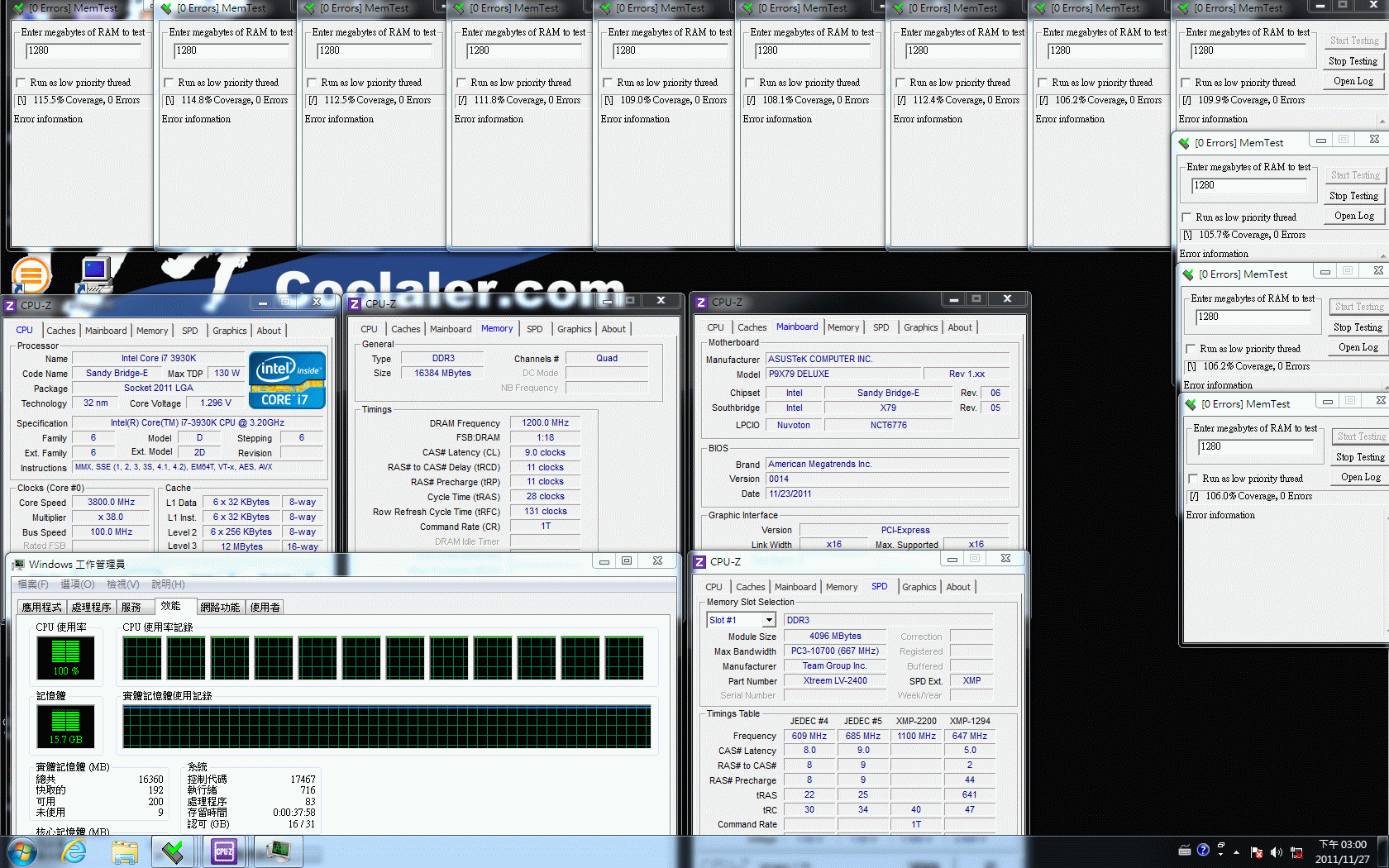
Task: Stop Testing in the 106.0% coverage MemTest
Action: pyautogui.click(x=1360, y=457)
